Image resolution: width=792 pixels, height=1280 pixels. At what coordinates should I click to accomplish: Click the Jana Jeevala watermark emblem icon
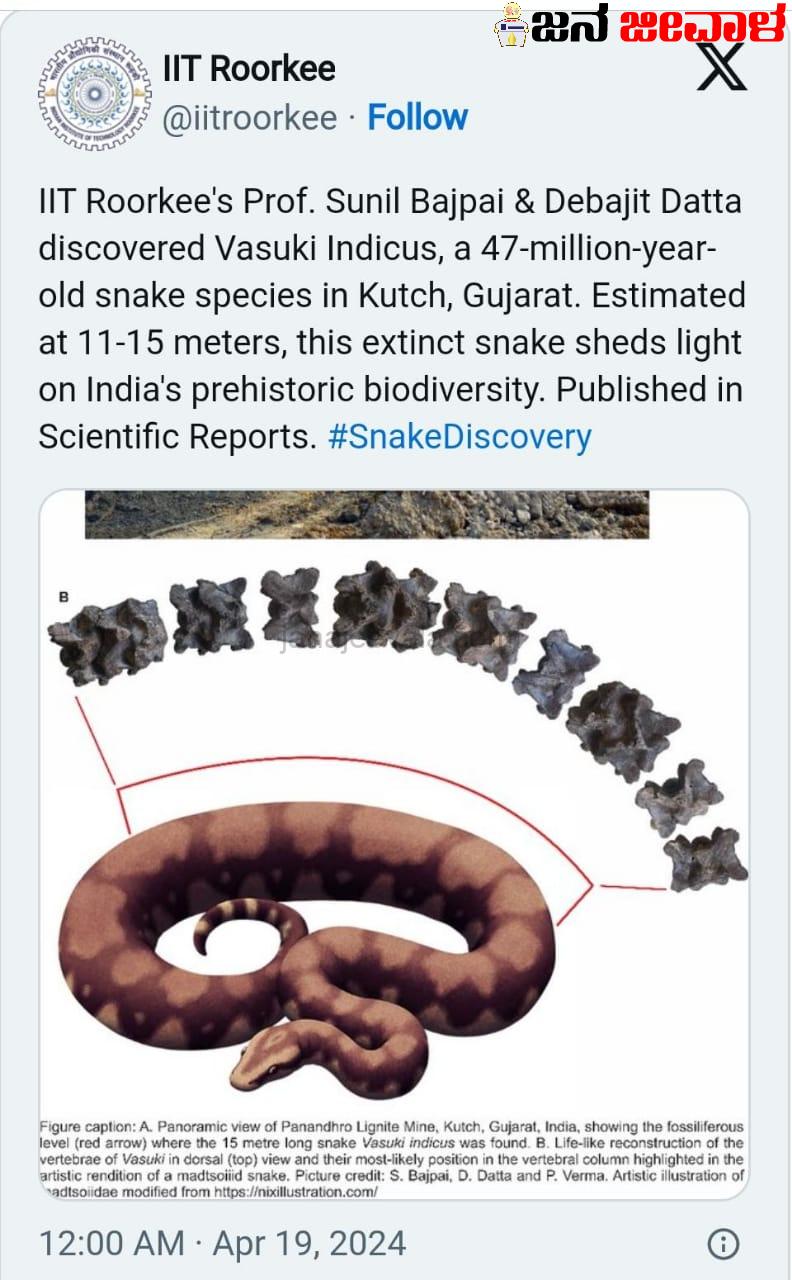click(x=511, y=24)
